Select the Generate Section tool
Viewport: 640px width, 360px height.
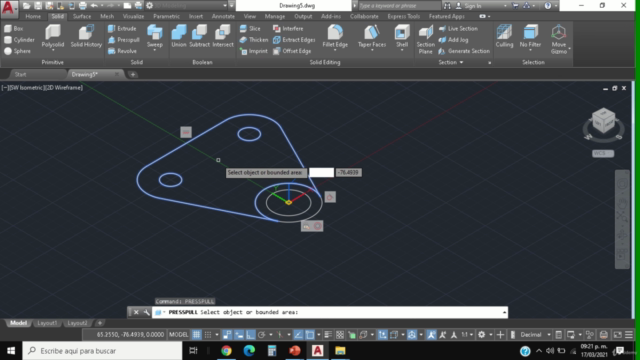pyautogui.click(x=464, y=51)
